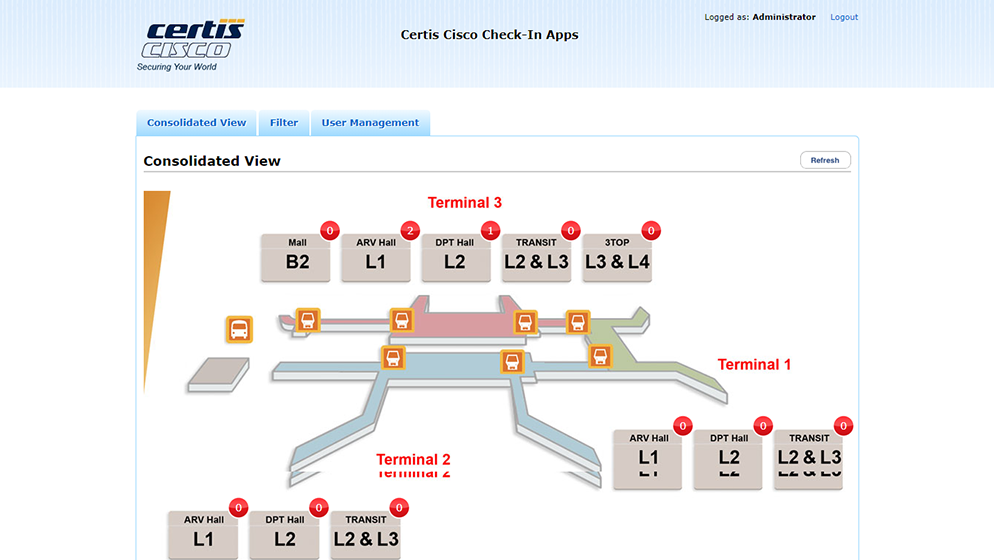Open Terminal 2 TRANSIT L2 & L3 tile
This screenshot has width=994, height=560.
pos(365,535)
